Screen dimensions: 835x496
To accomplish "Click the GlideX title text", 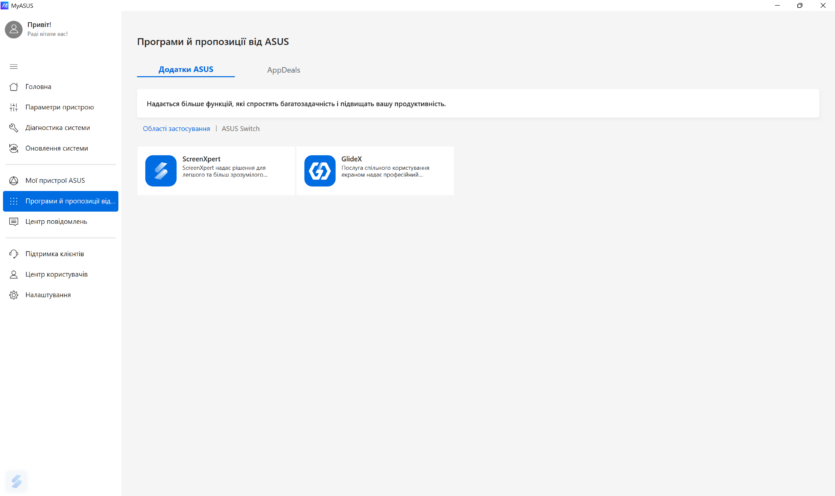I will point(351,159).
